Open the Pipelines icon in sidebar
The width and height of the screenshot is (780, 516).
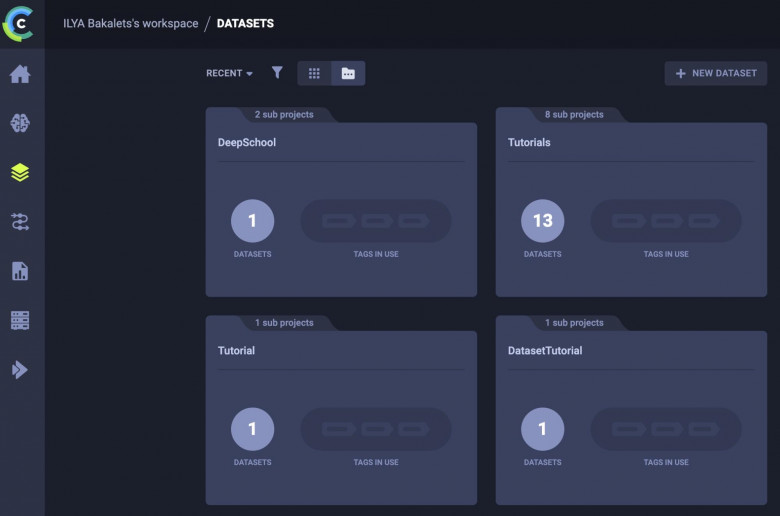[x=20, y=221]
